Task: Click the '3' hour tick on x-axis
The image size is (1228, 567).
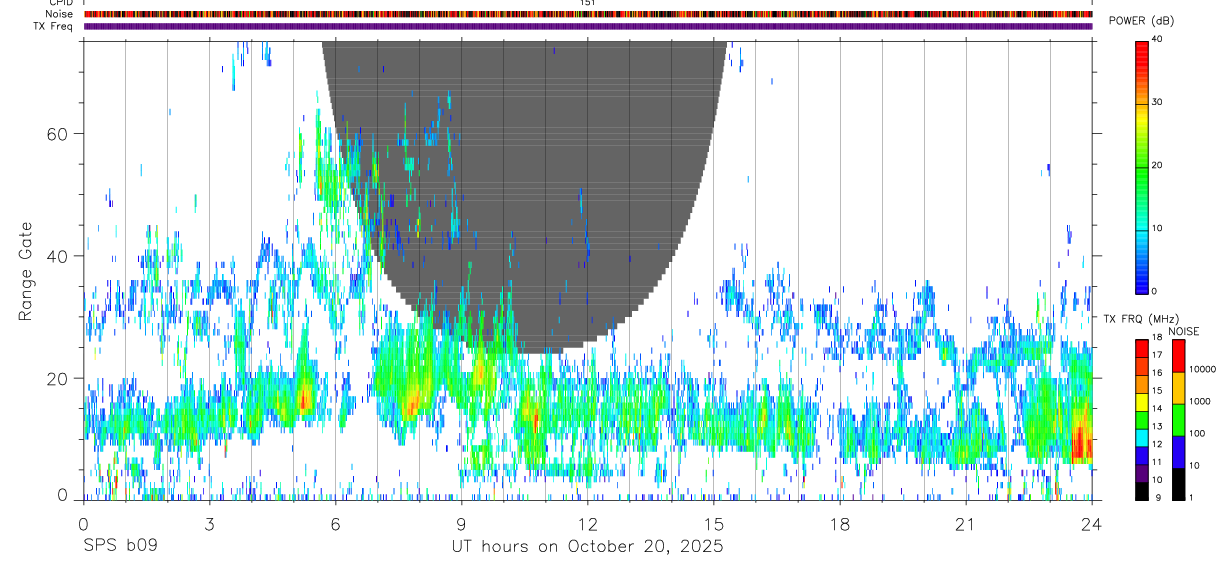Action: click(209, 523)
